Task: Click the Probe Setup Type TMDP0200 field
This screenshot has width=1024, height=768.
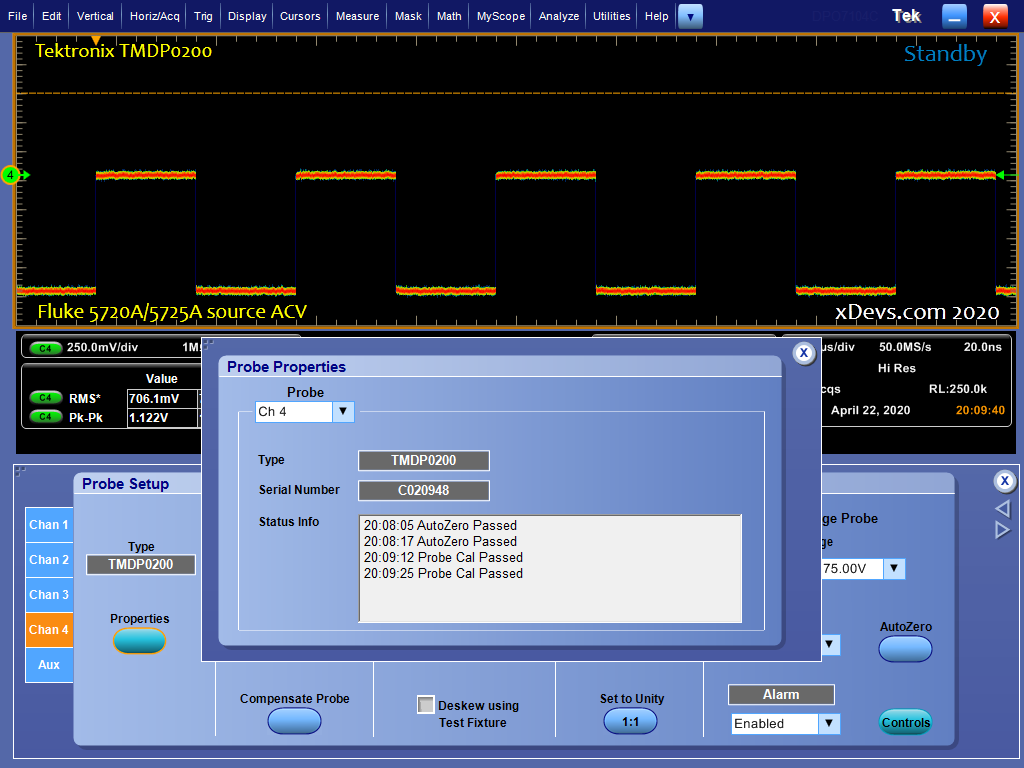Action: click(141, 565)
